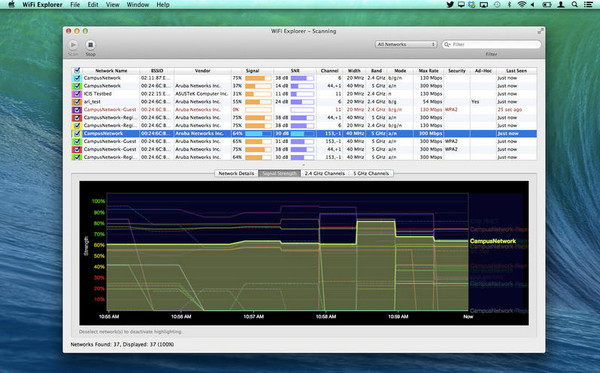Open the View menu
600x373 pixels.
coord(112,5)
